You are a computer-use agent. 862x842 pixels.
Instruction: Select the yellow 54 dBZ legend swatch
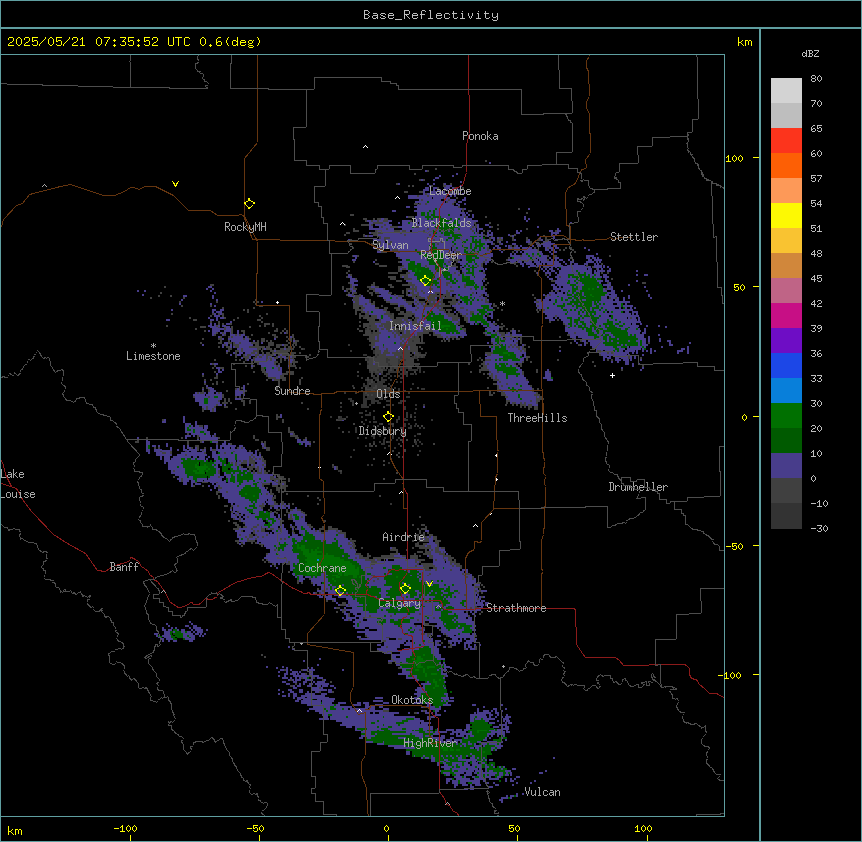pyautogui.click(x=786, y=215)
